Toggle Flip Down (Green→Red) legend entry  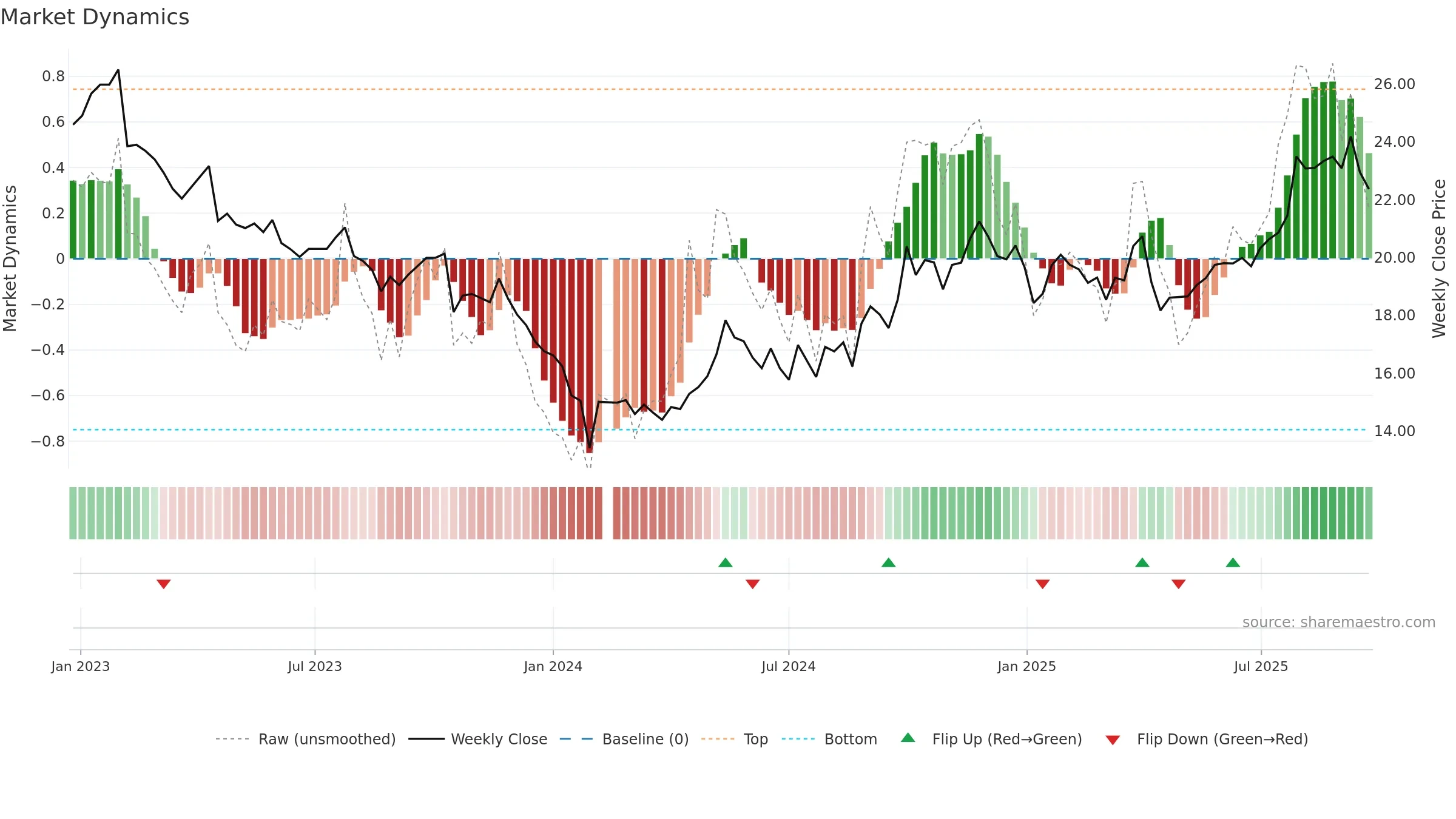click(x=1207, y=739)
